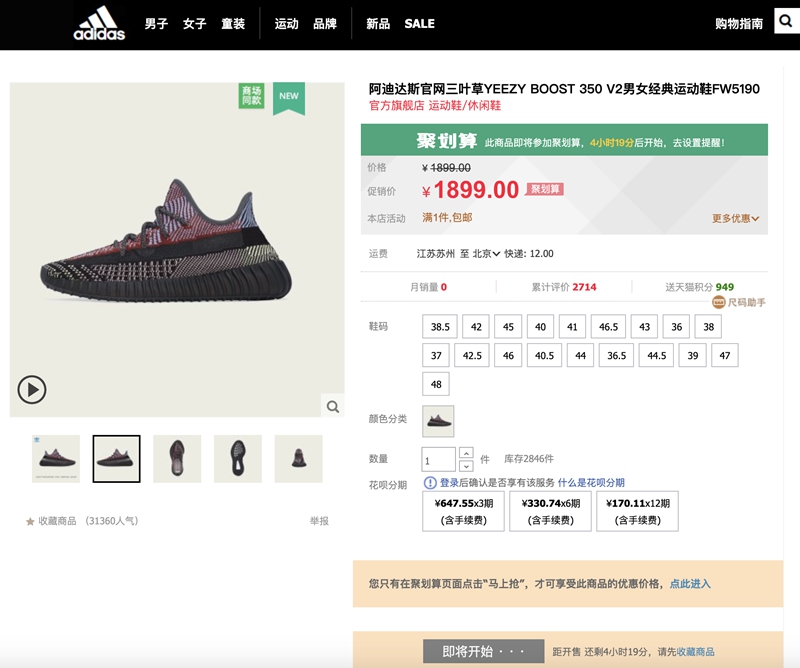
Task: Select the shoe color swatch under 颜色分类
Action: pos(438,421)
